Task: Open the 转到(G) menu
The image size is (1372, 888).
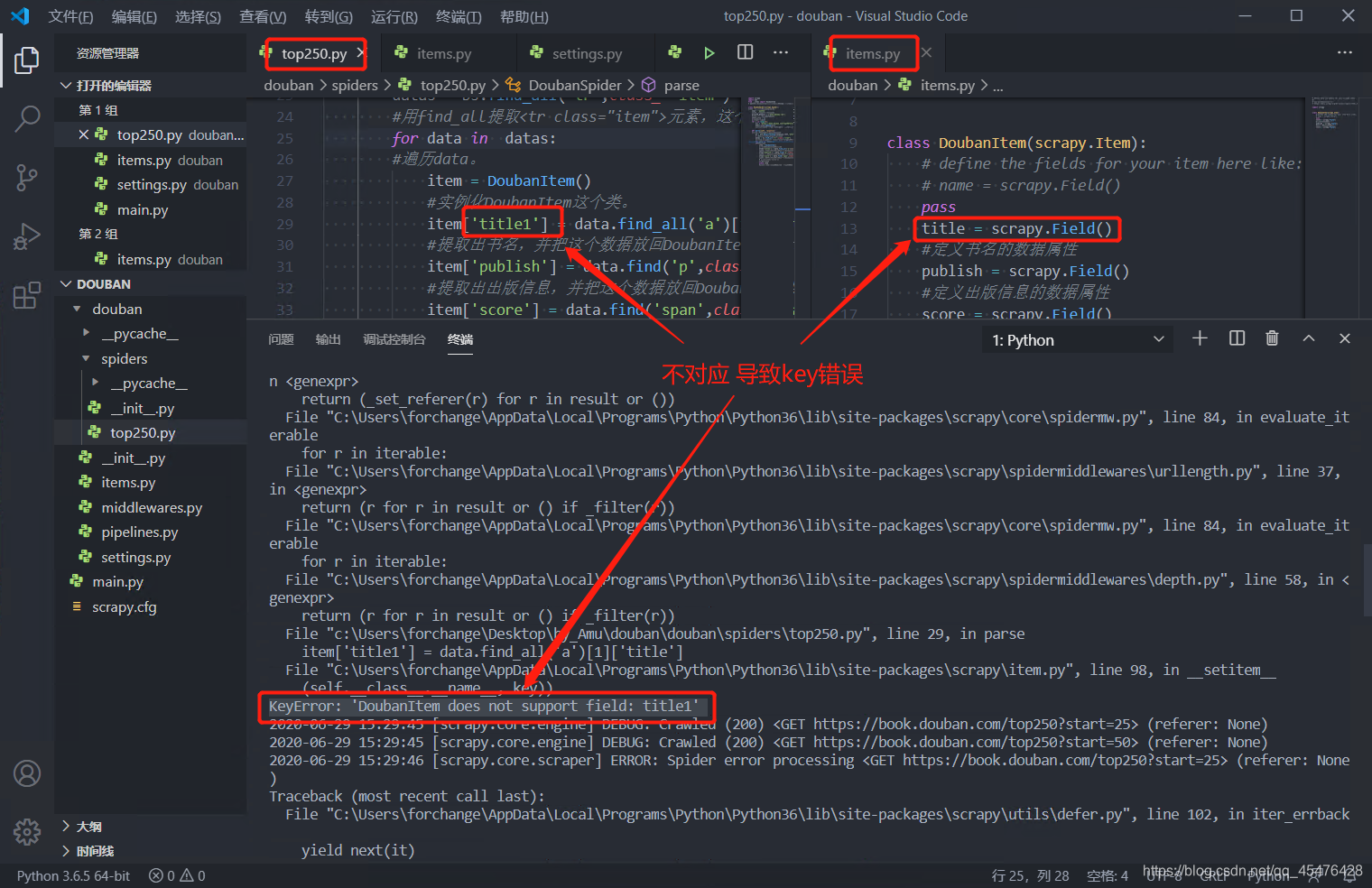Action: tap(329, 16)
